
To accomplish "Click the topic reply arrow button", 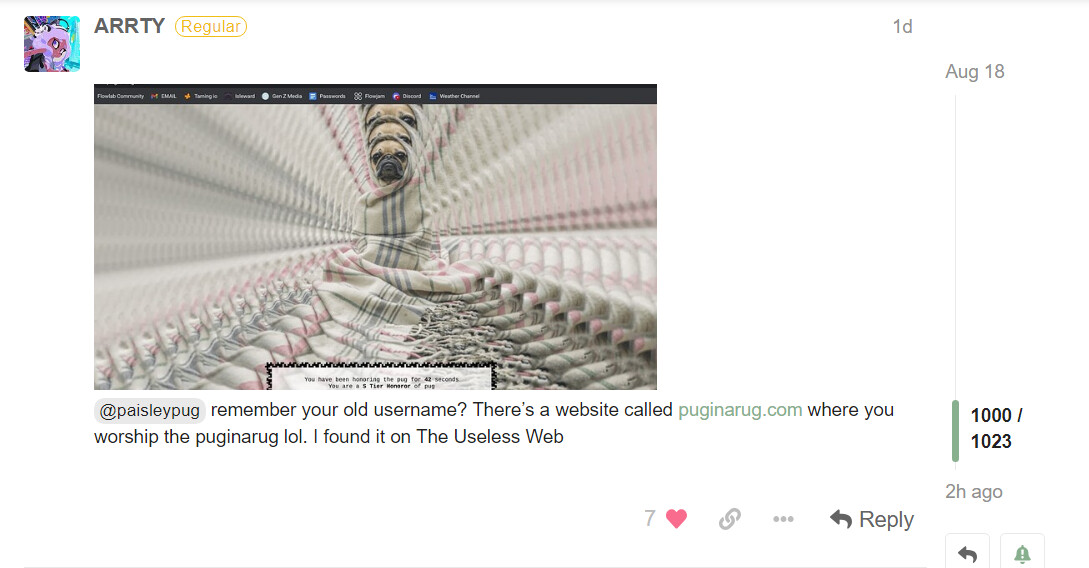I will [x=967, y=553].
